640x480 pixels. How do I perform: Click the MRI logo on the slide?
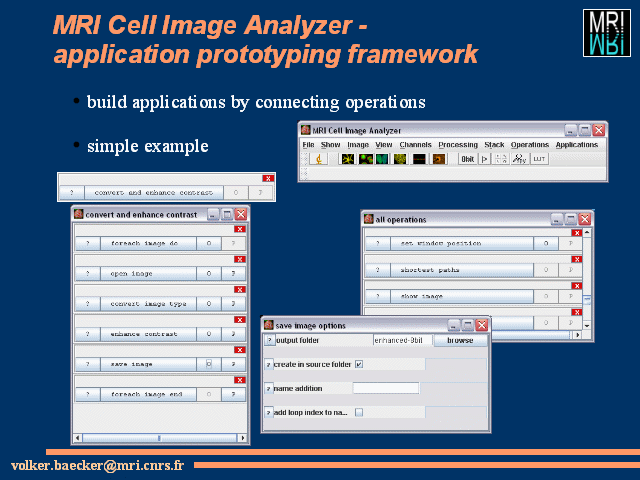607,33
